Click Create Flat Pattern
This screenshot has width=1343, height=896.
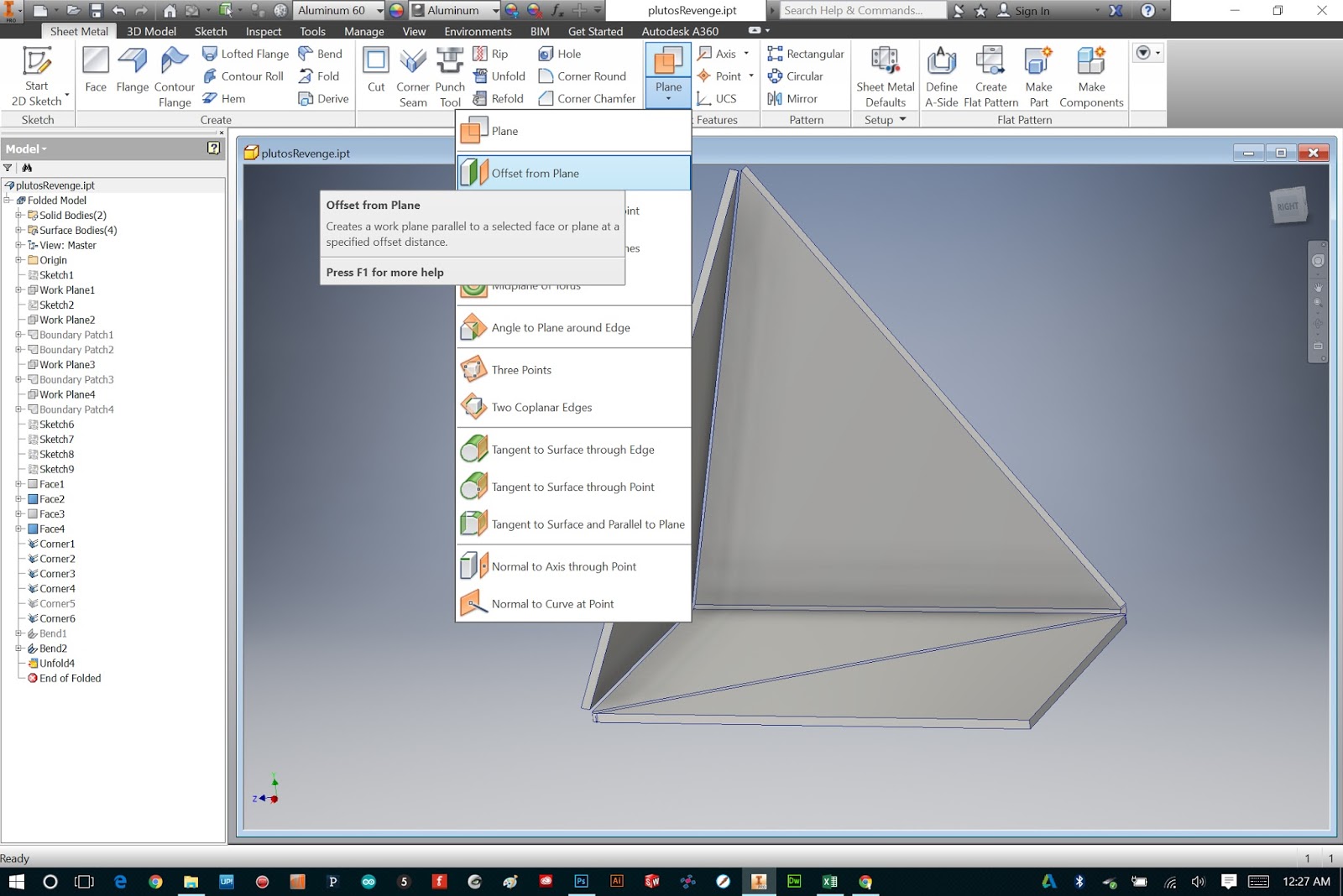pos(990,76)
